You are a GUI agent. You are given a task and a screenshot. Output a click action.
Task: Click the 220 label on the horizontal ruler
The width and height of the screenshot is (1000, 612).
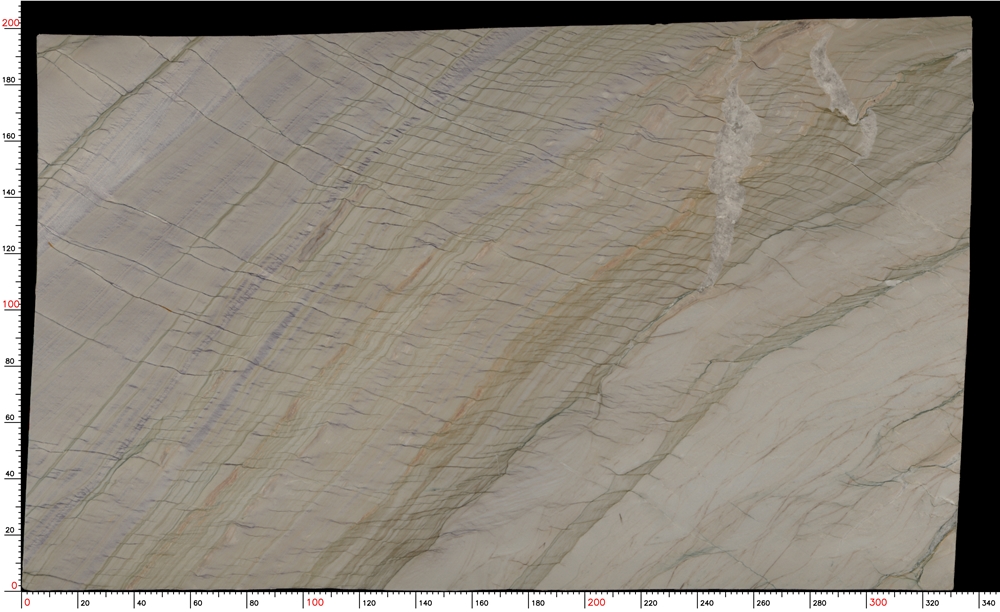[650, 603]
